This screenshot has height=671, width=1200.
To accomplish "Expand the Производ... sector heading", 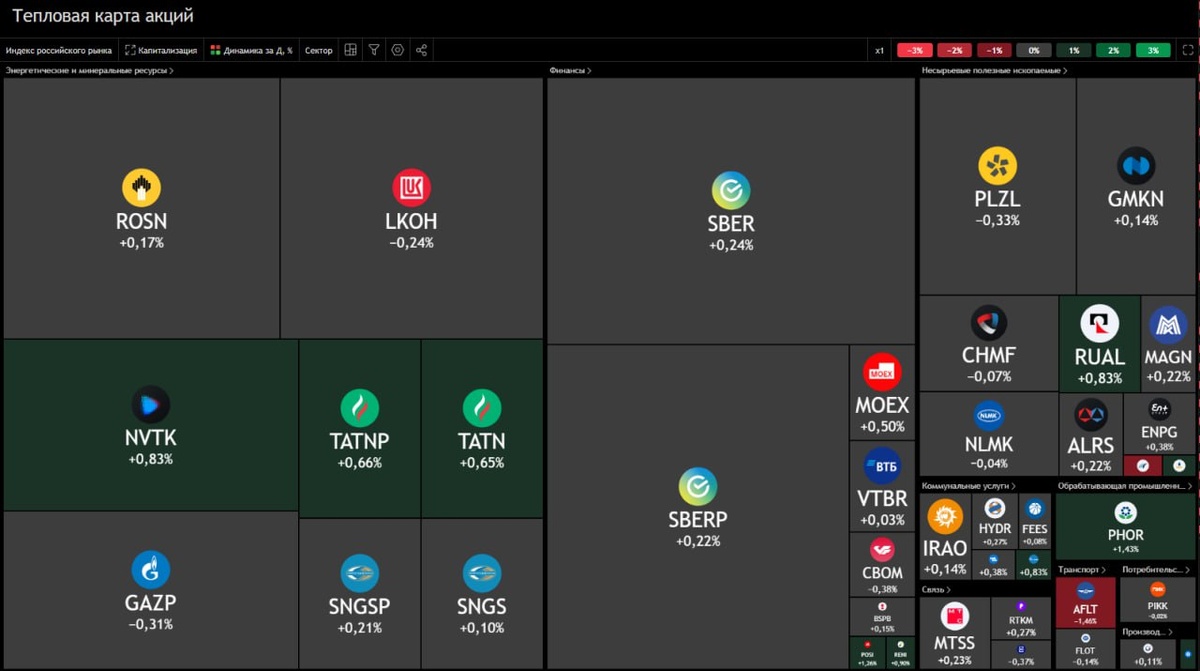I will (x=1148, y=632).
